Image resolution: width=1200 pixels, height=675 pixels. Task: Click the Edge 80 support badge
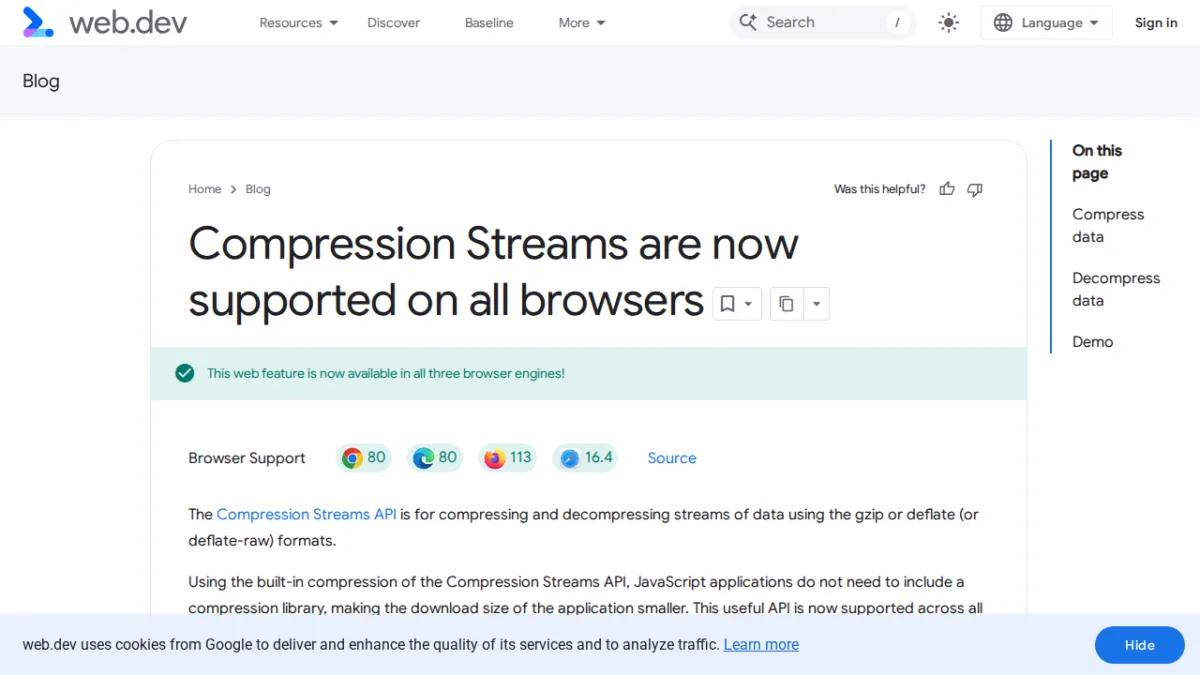tap(435, 458)
